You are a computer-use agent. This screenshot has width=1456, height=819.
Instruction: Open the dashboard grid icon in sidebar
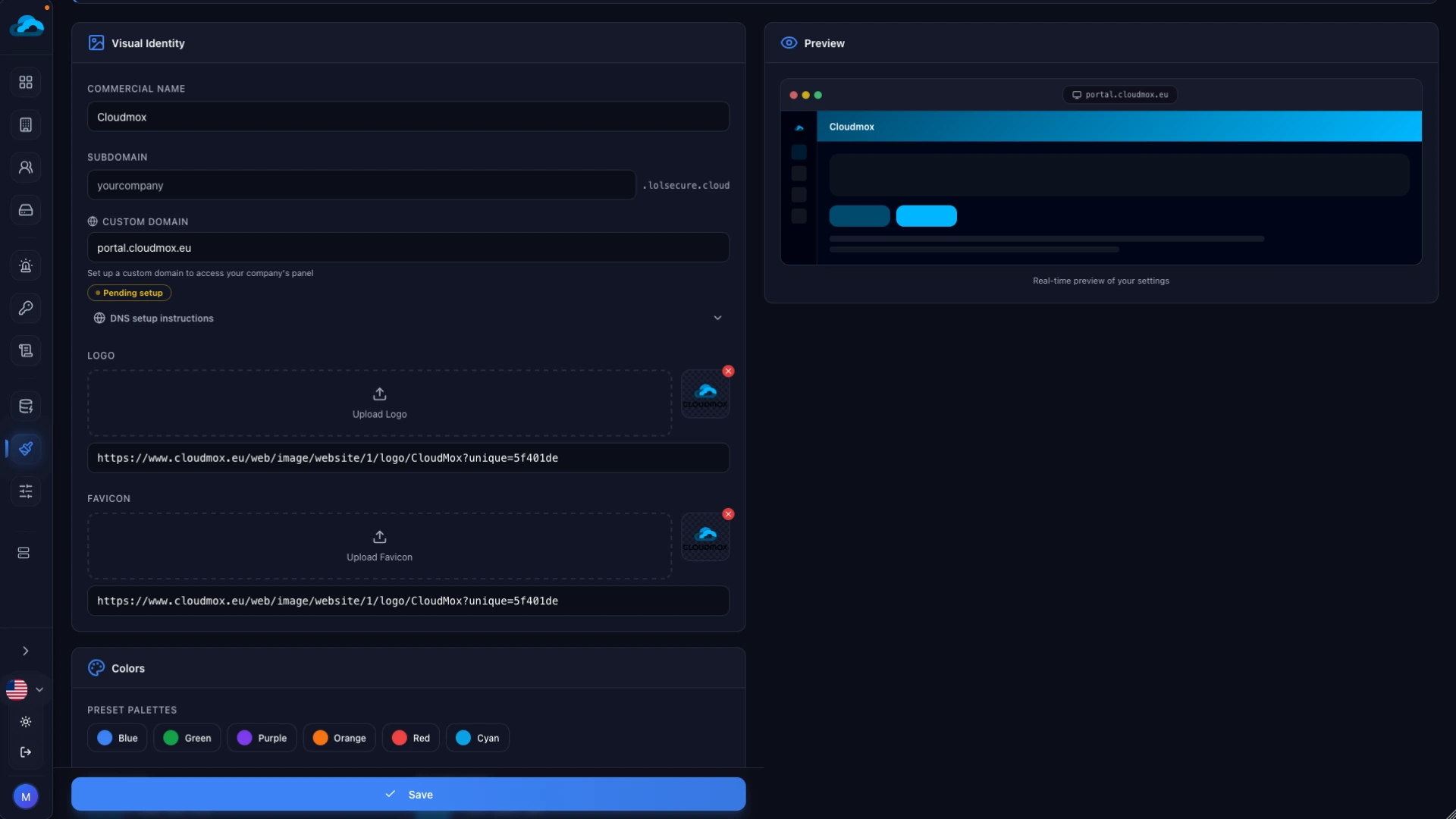pos(26,82)
